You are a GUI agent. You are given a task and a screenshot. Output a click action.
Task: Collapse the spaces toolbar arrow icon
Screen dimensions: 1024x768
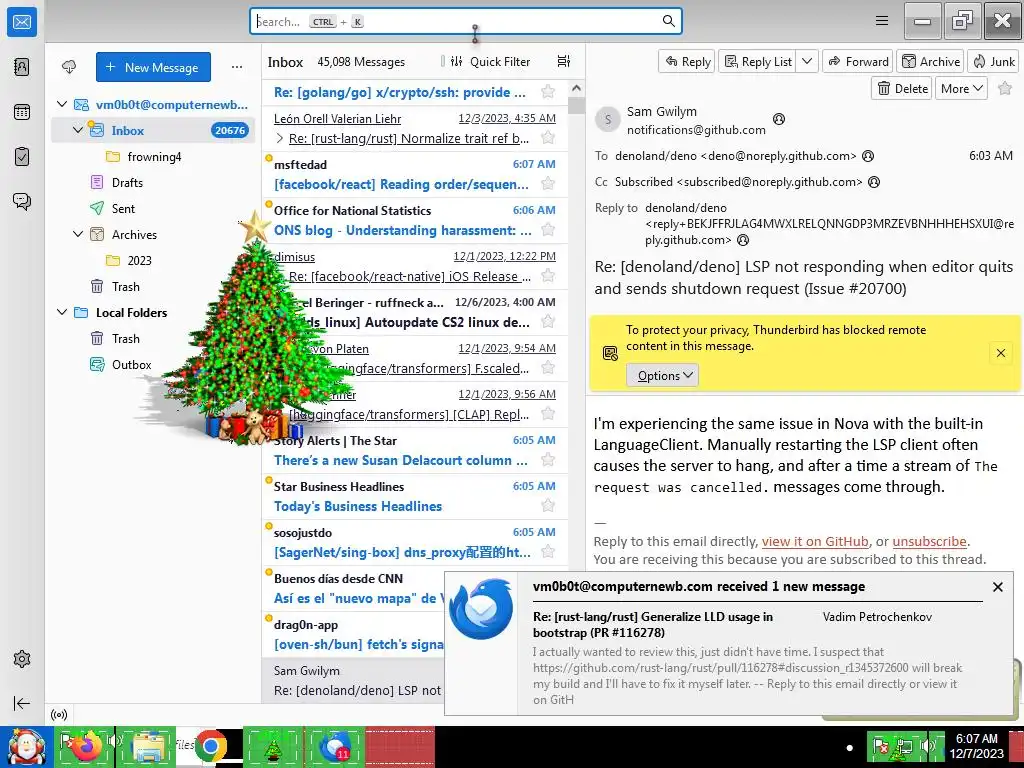pos(22,703)
